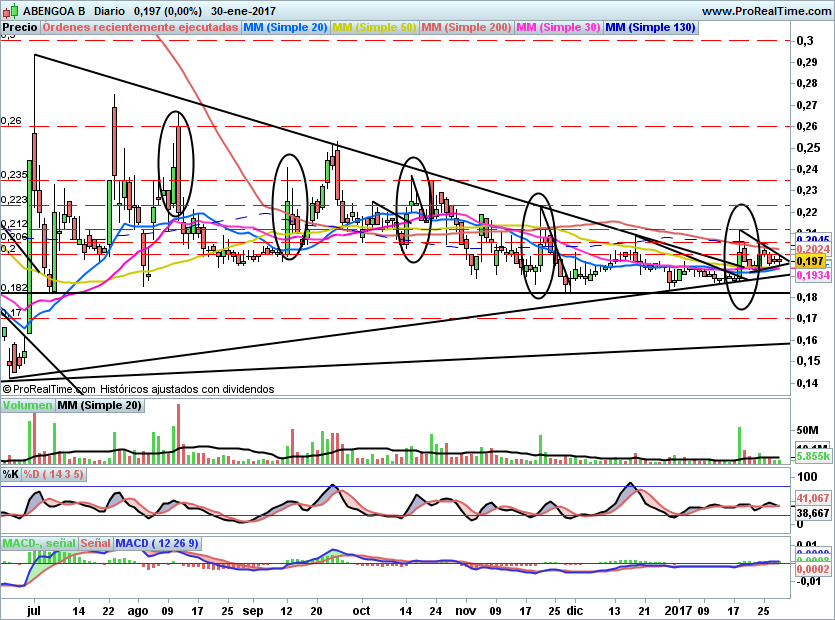Click the 100 stochastic axis label

(807, 477)
